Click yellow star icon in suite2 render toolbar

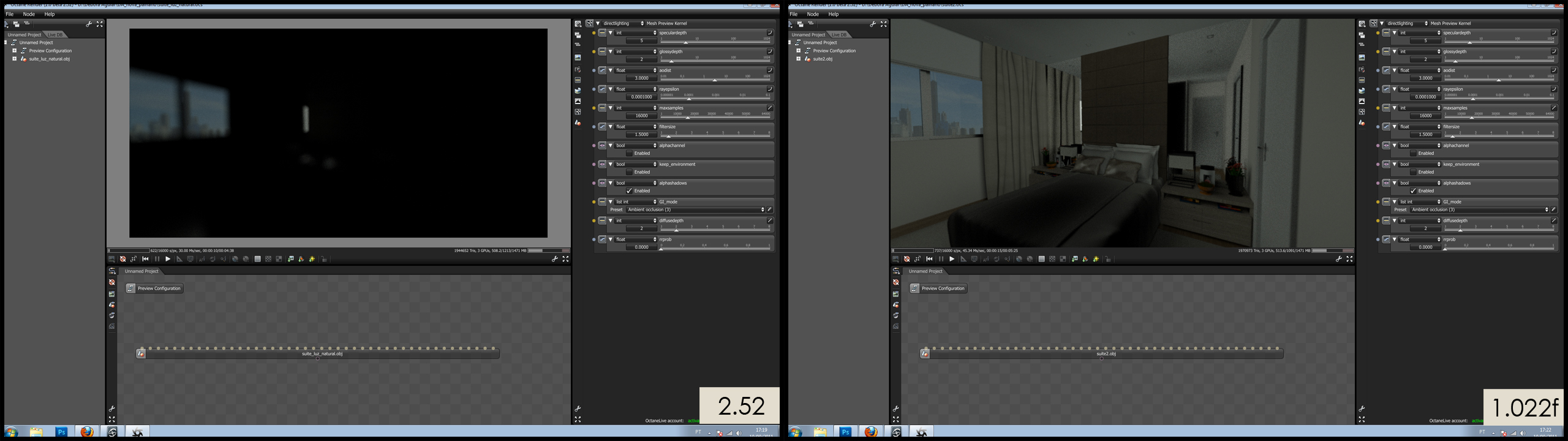(x=1096, y=259)
